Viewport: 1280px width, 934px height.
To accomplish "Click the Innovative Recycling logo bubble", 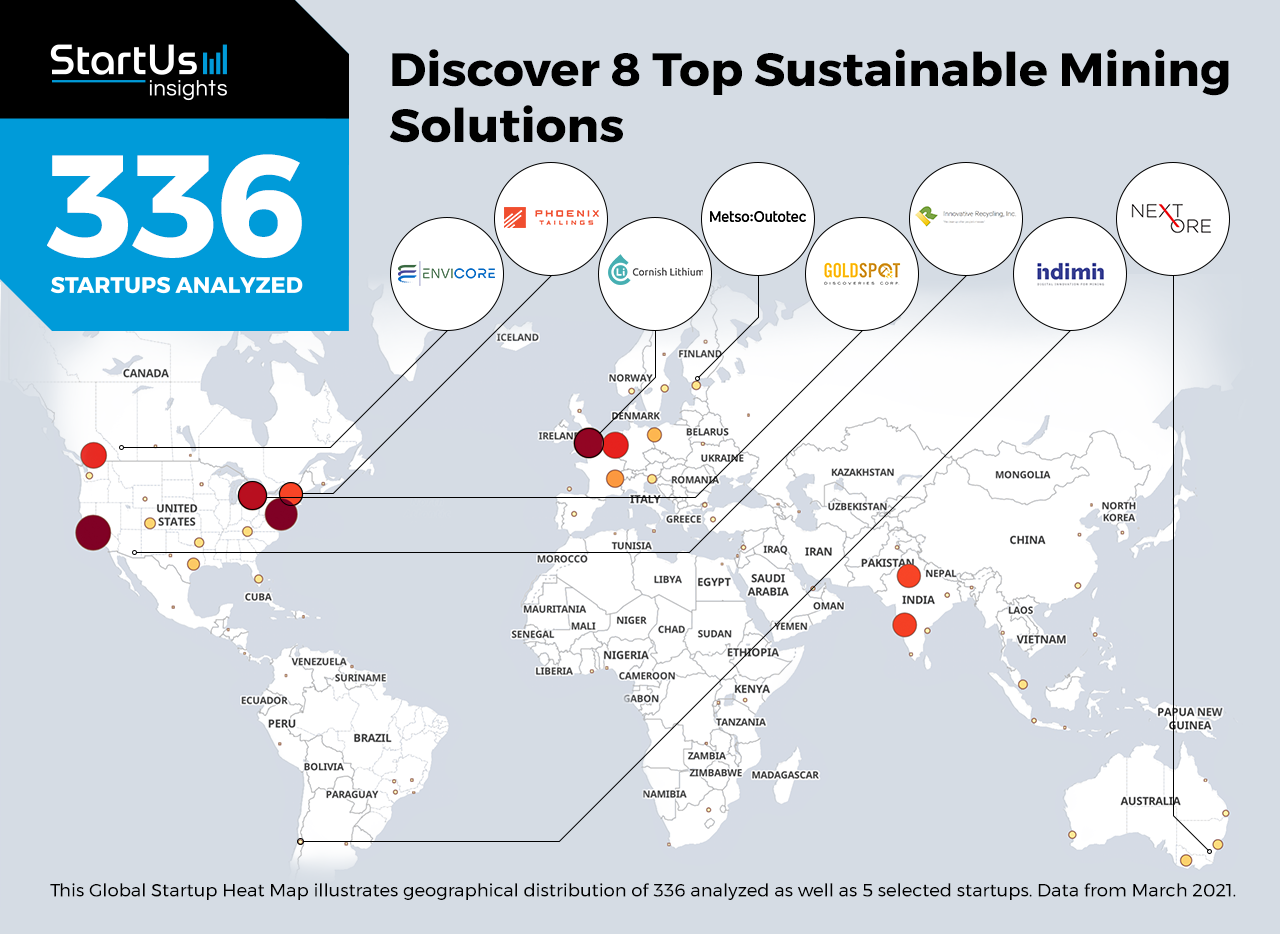I will click(966, 218).
